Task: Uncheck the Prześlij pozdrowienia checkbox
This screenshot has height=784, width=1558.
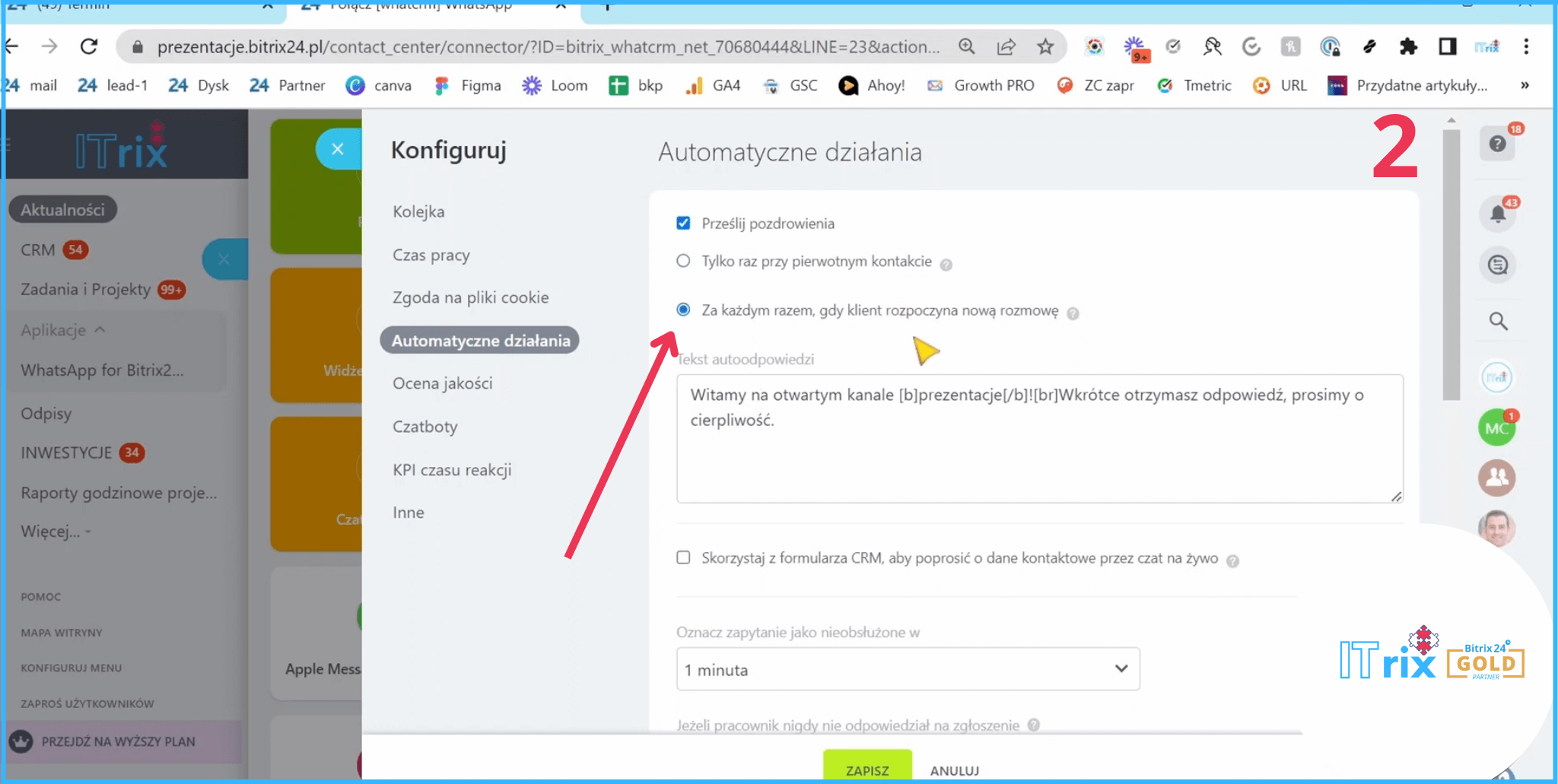Action: 683,224
